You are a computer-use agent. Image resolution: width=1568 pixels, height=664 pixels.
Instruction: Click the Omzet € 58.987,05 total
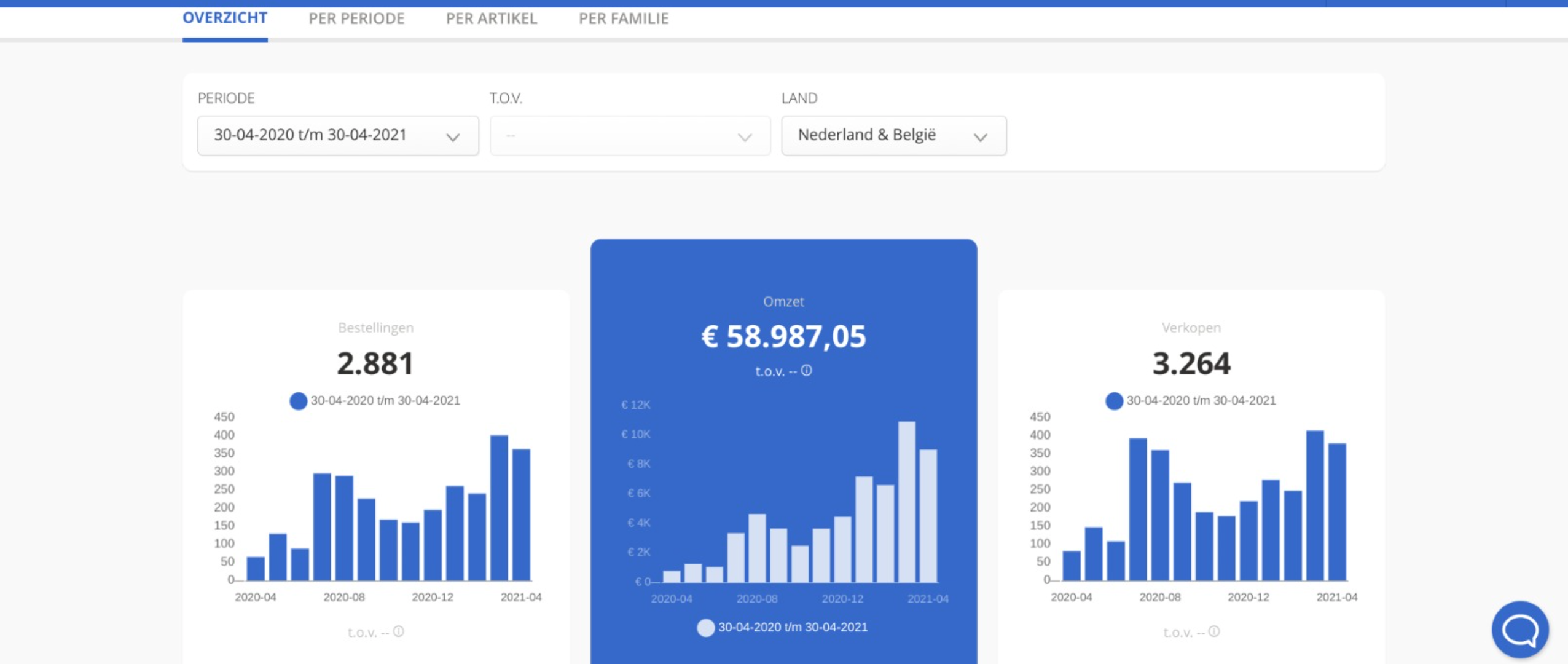pos(783,336)
